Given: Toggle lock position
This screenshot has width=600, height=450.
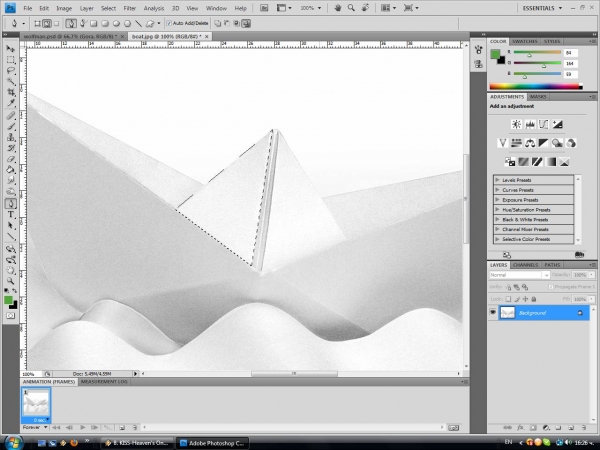Looking at the screenshot, I should (x=525, y=299).
